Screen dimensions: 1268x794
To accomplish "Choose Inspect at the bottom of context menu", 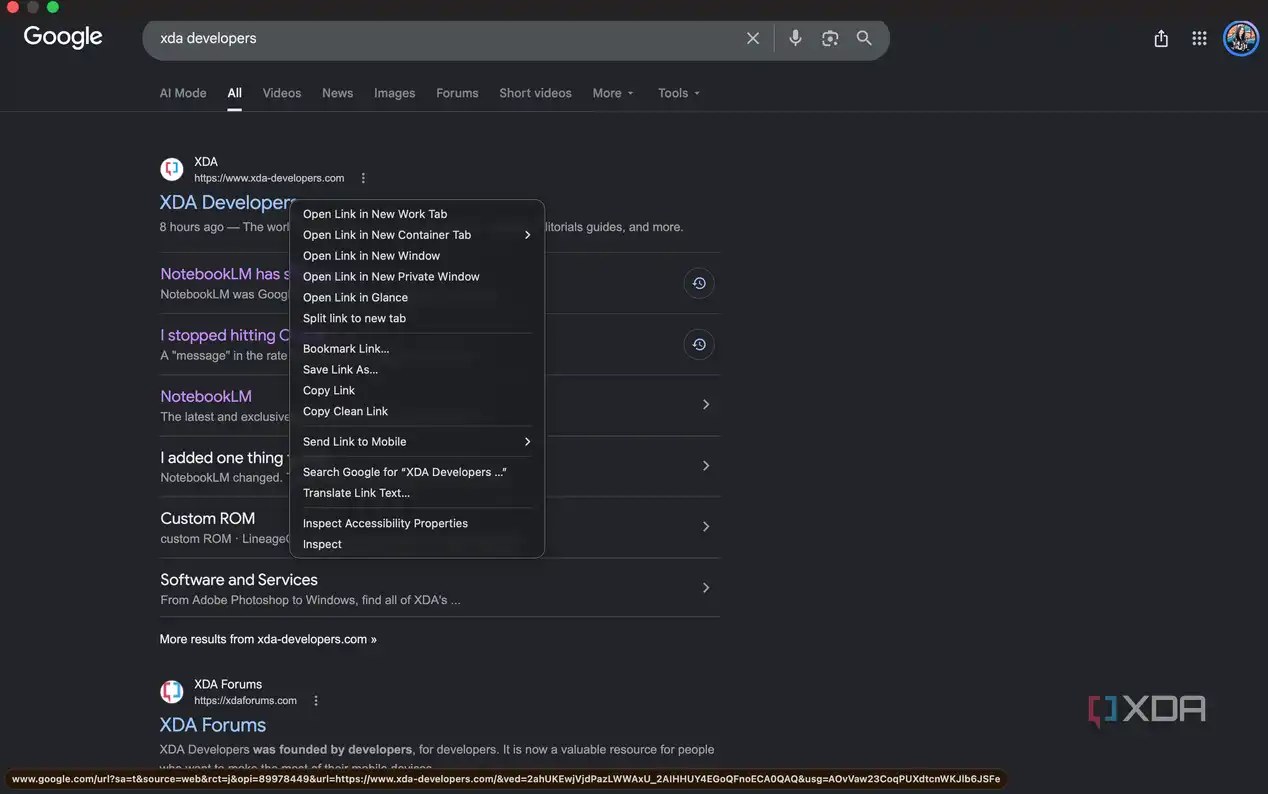I will click(x=417, y=545).
